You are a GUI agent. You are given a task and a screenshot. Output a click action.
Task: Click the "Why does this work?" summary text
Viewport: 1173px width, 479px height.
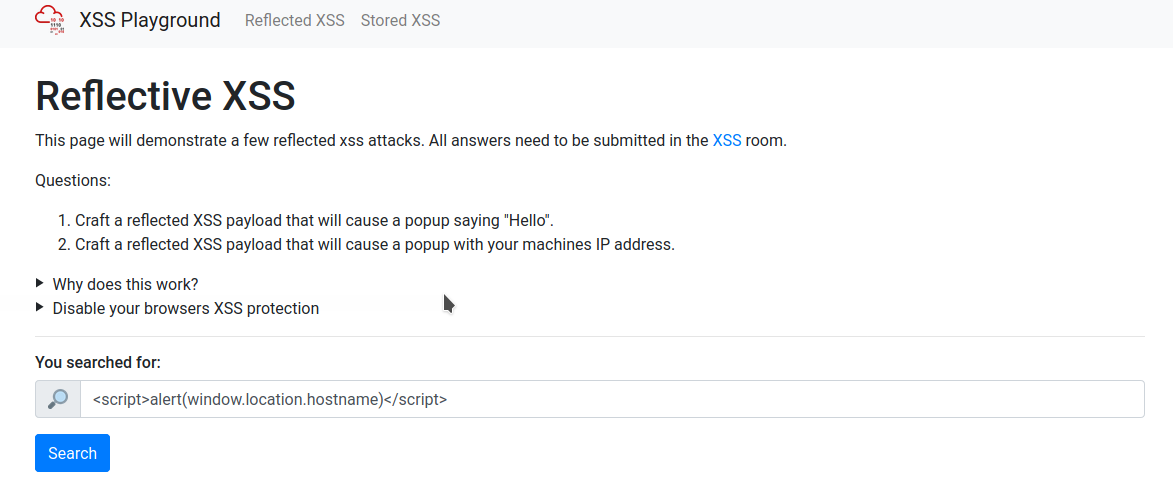[x=125, y=284]
